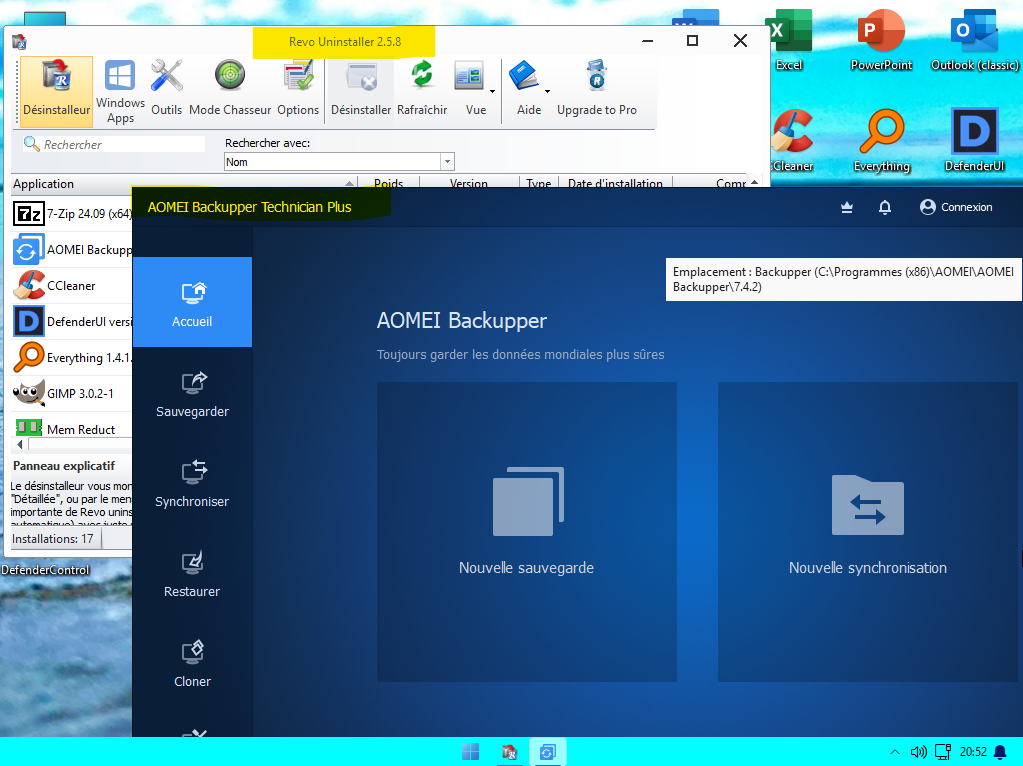Select the DefenderControl desktop label
Screen dimensions: 1023x766
[x=45, y=570]
